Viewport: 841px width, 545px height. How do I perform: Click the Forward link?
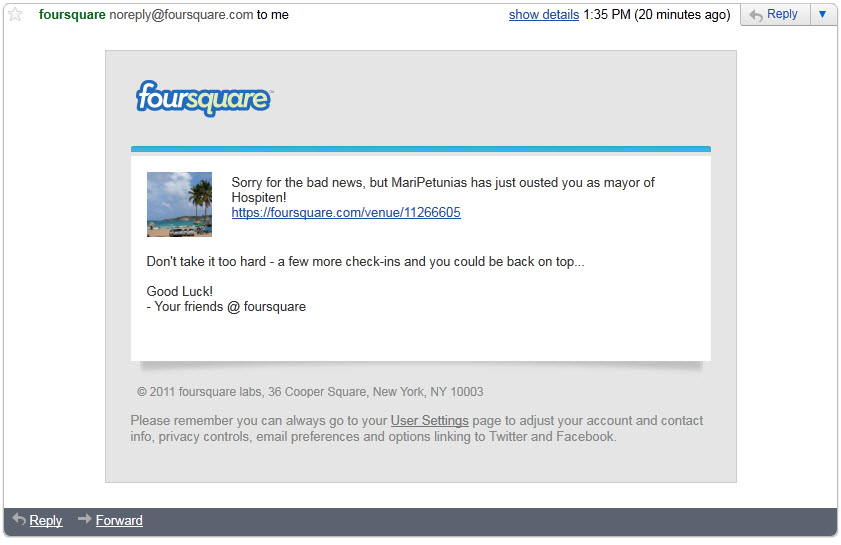(x=119, y=520)
